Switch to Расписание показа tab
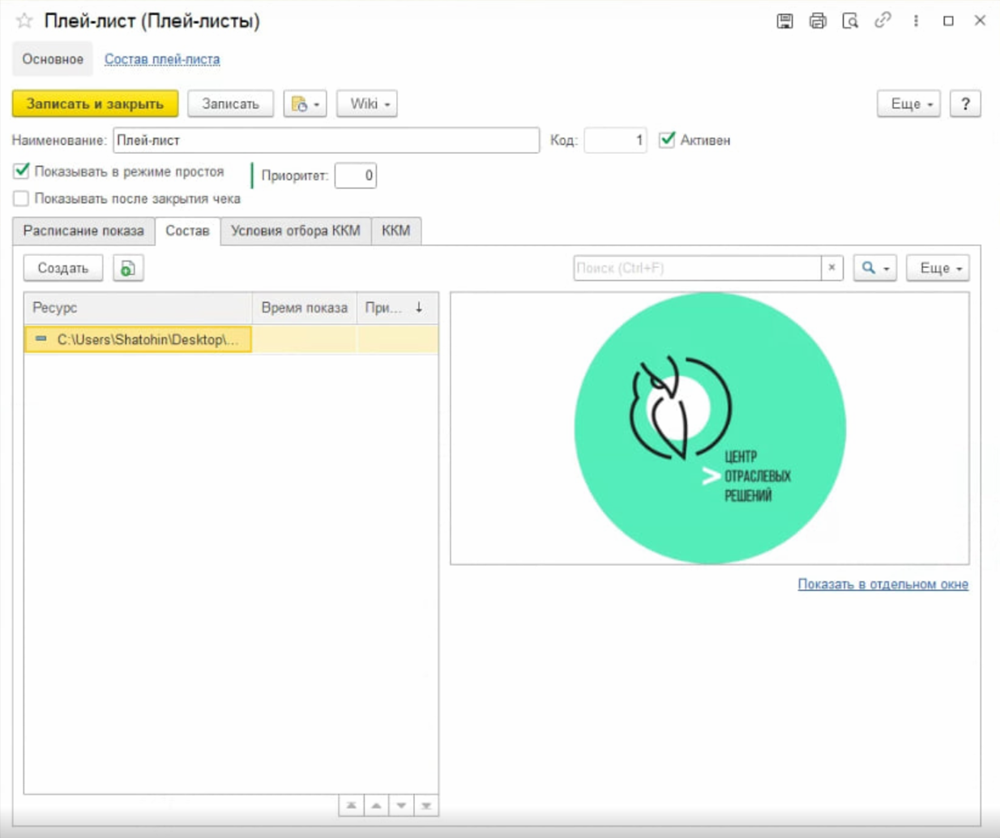The image size is (1000, 838). (84, 231)
